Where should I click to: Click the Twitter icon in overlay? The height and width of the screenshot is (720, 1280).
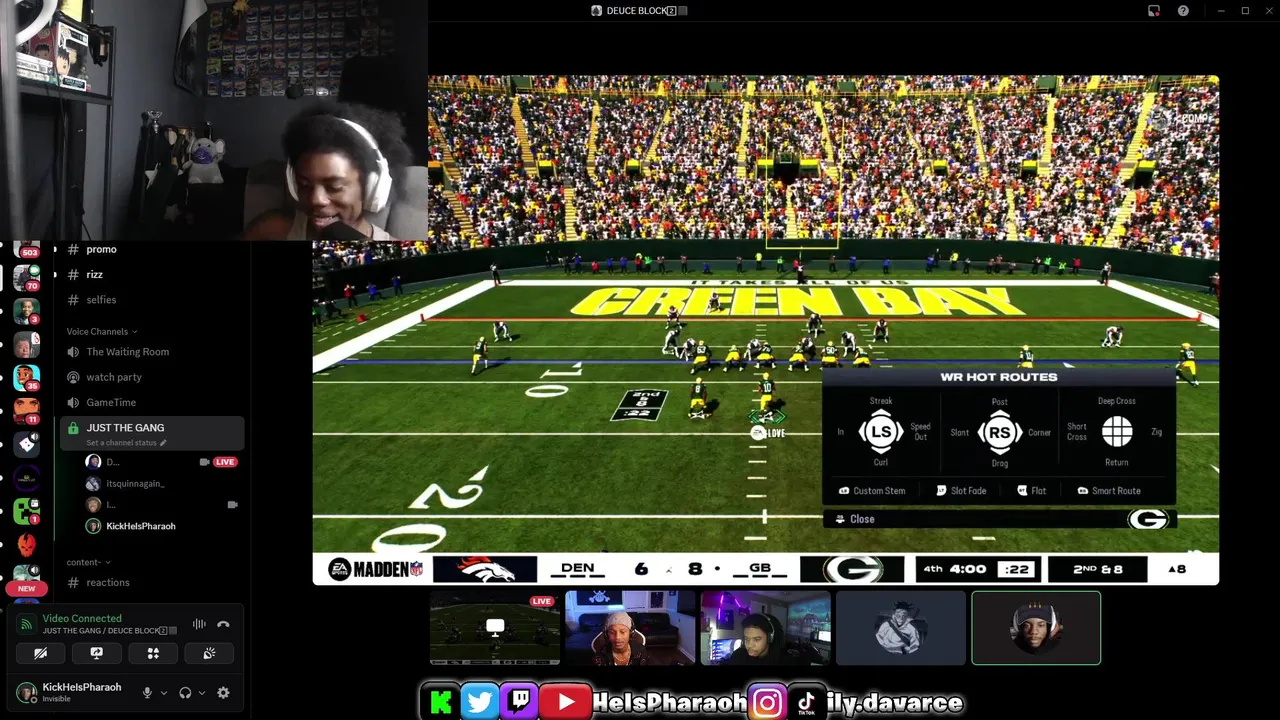[480, 702]
